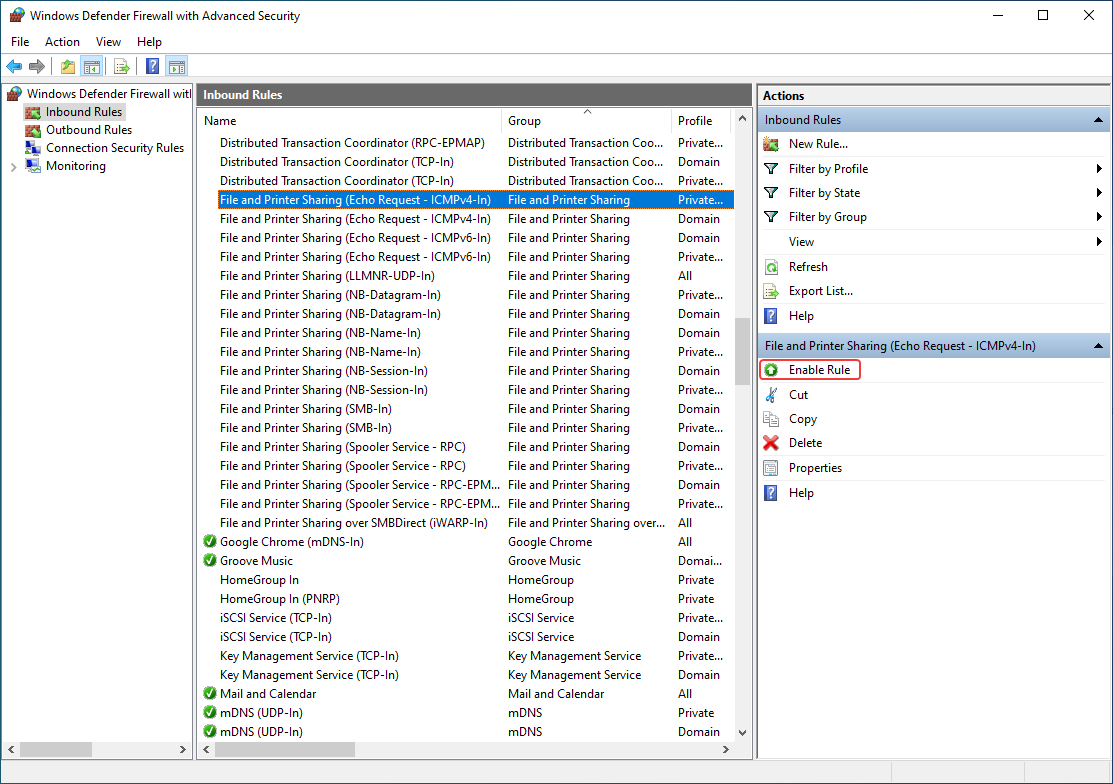Click the Inbound Rules tree icon
This screenshot has height=784, width=1113.
coord(33,112)
